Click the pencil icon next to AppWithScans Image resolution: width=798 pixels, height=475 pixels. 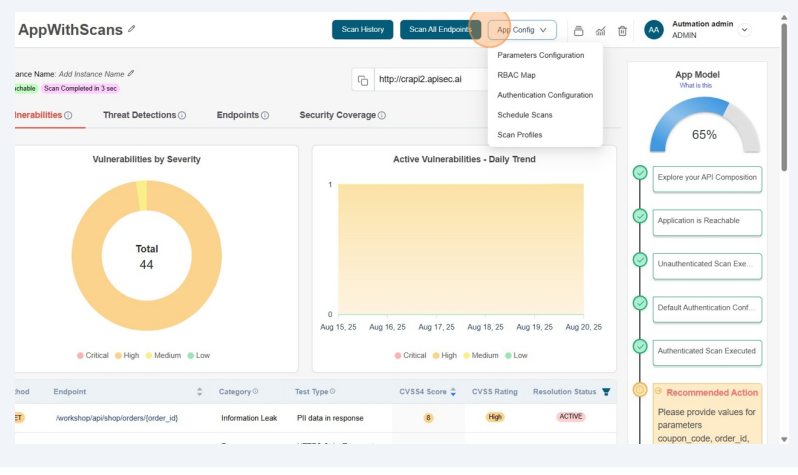(132, 29)
